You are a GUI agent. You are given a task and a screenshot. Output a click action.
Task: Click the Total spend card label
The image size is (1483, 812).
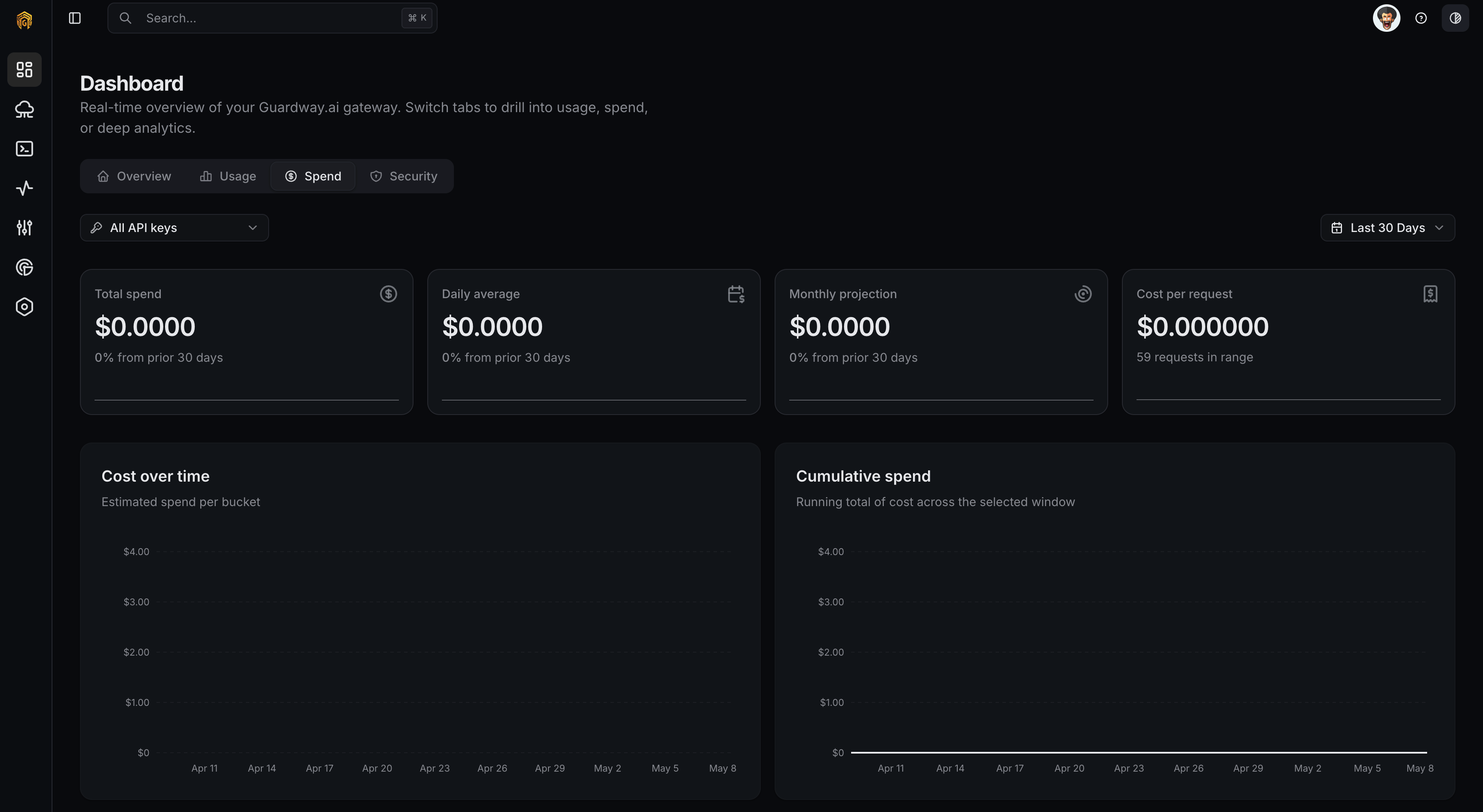point(128,294)
